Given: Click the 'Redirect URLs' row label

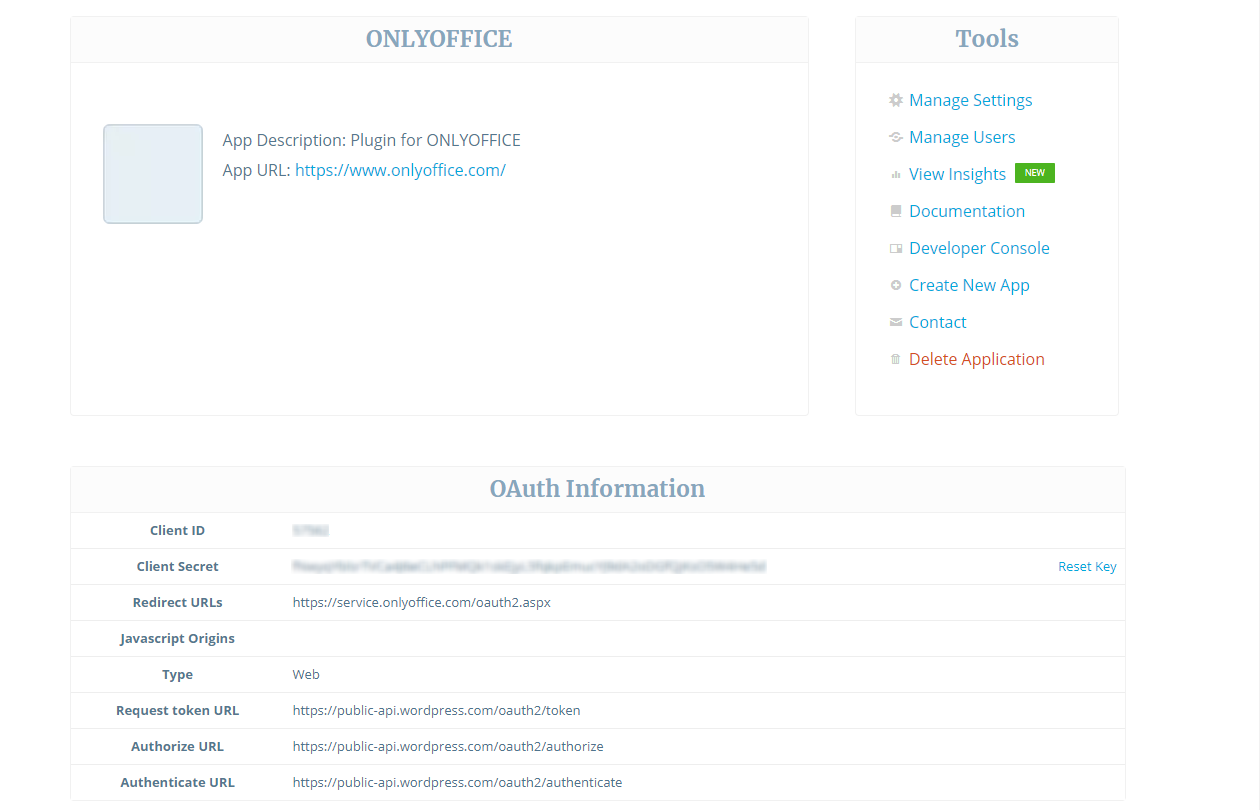Looking at the screenshot, I should [x=178, y=602].
